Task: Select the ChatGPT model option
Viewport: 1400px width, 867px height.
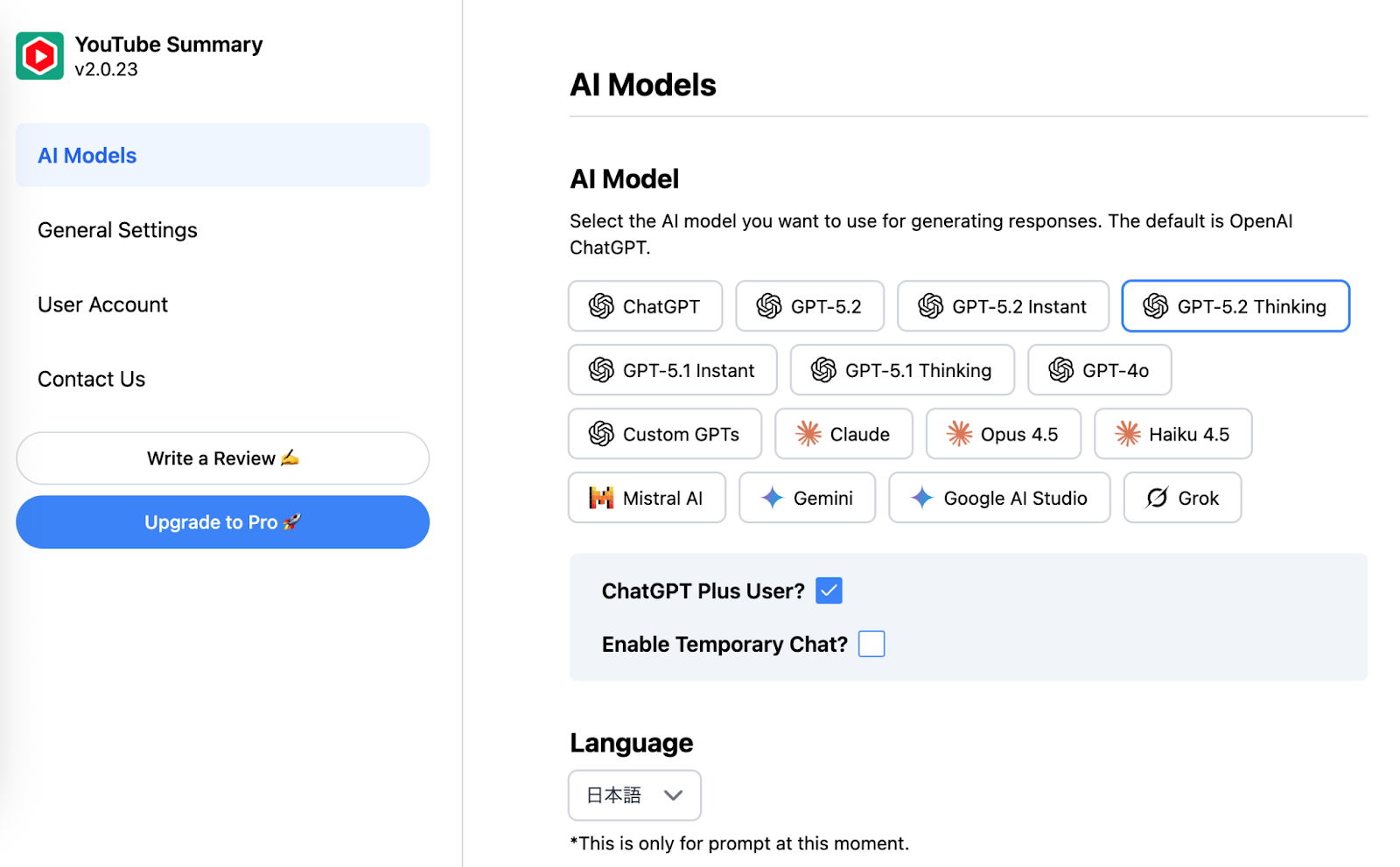Action: 645,306
